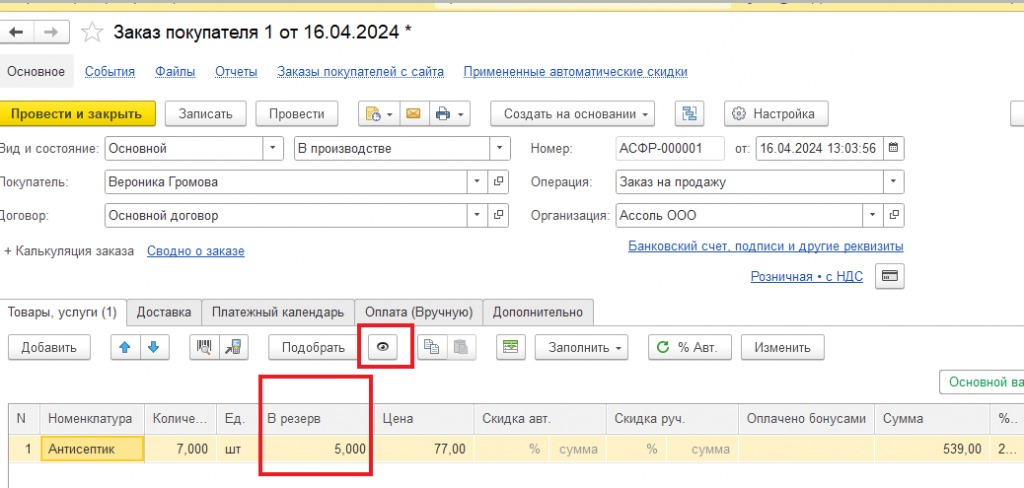Open Сводно о заказе link
Screen dimensions: 1024x488
pyautogui.click(x=195, y=251)
